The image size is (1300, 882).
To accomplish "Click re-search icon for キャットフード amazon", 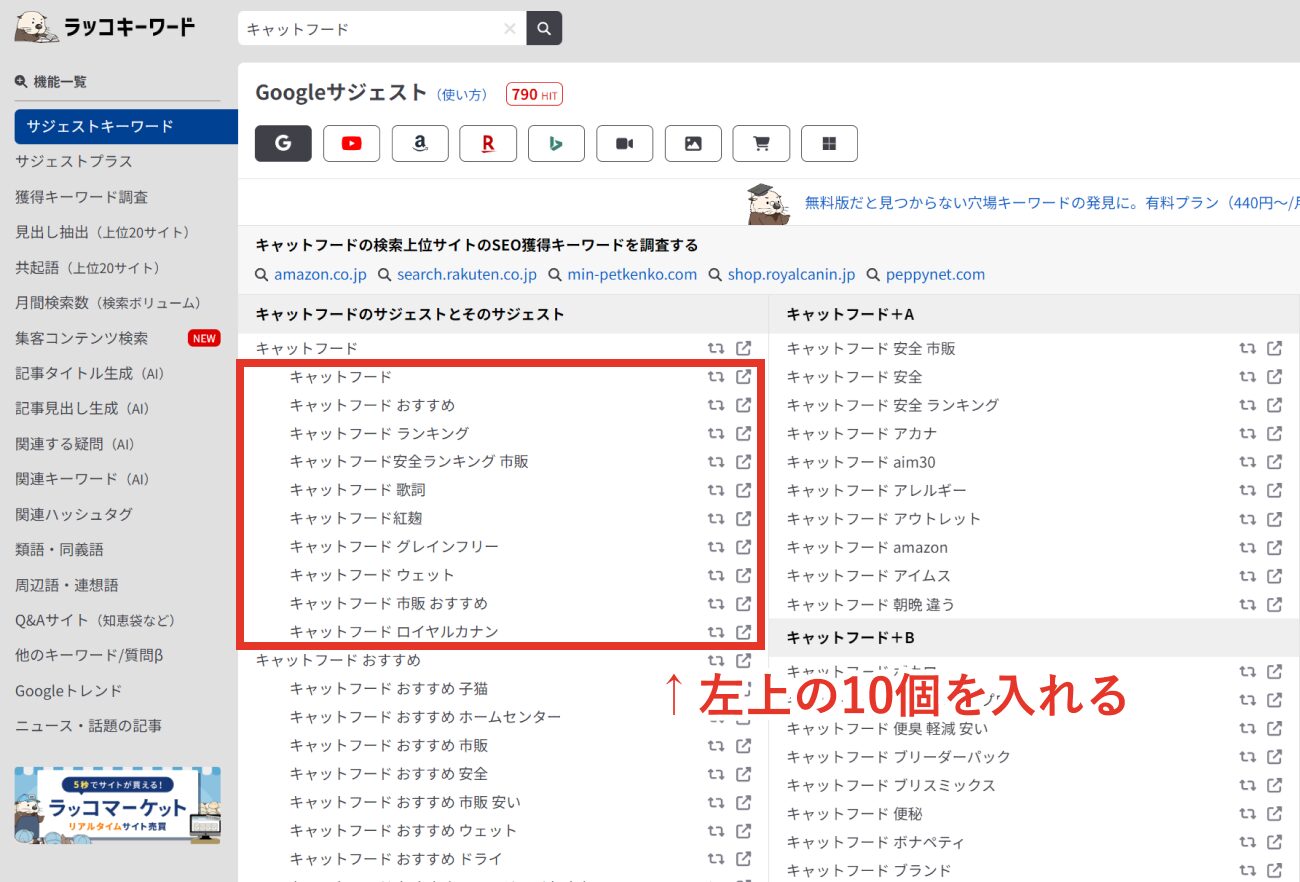I will 1247,547.
